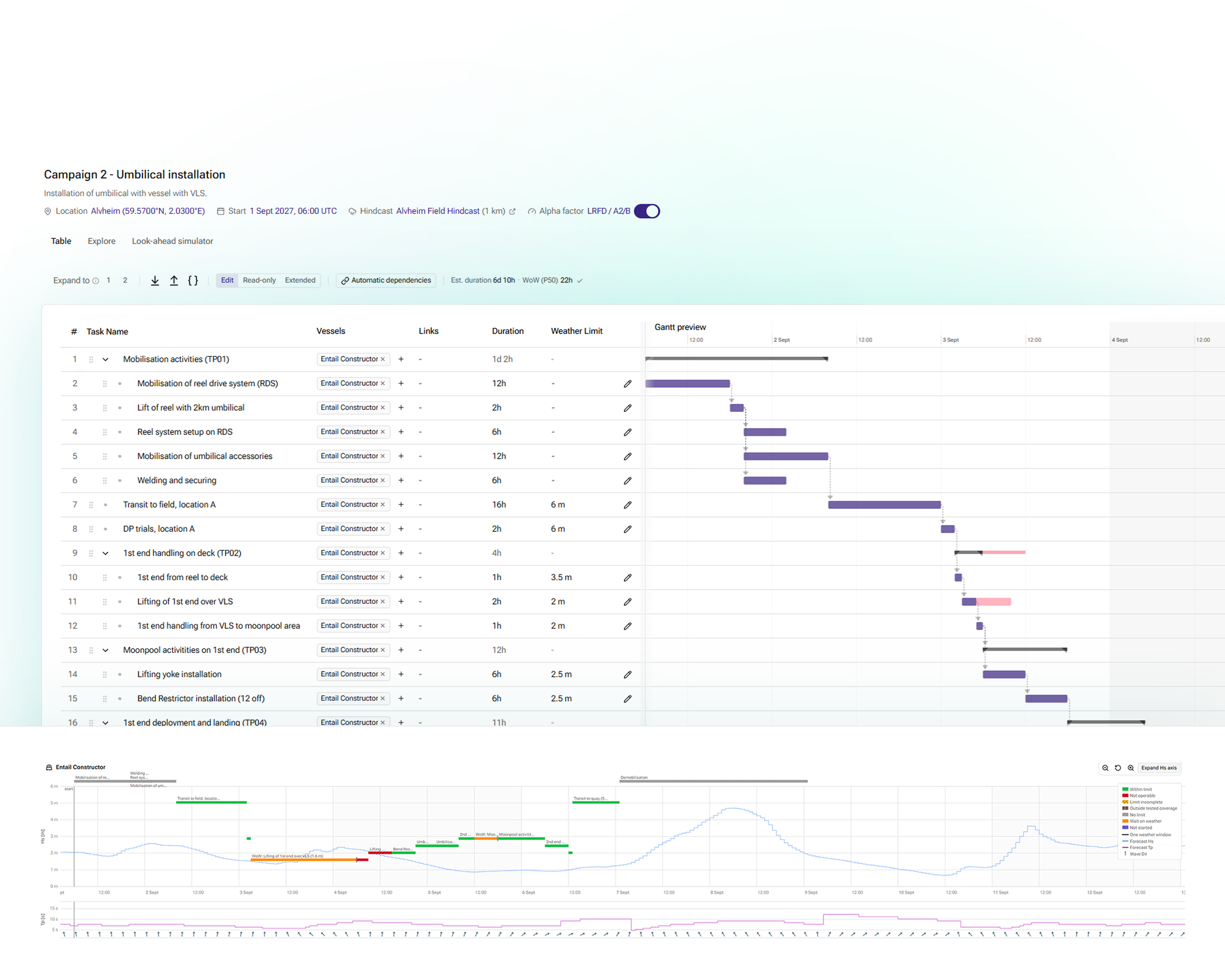Open the Hindcast external link icon
The height and width of the screenshot is (980, 1225).
[512, 211]
